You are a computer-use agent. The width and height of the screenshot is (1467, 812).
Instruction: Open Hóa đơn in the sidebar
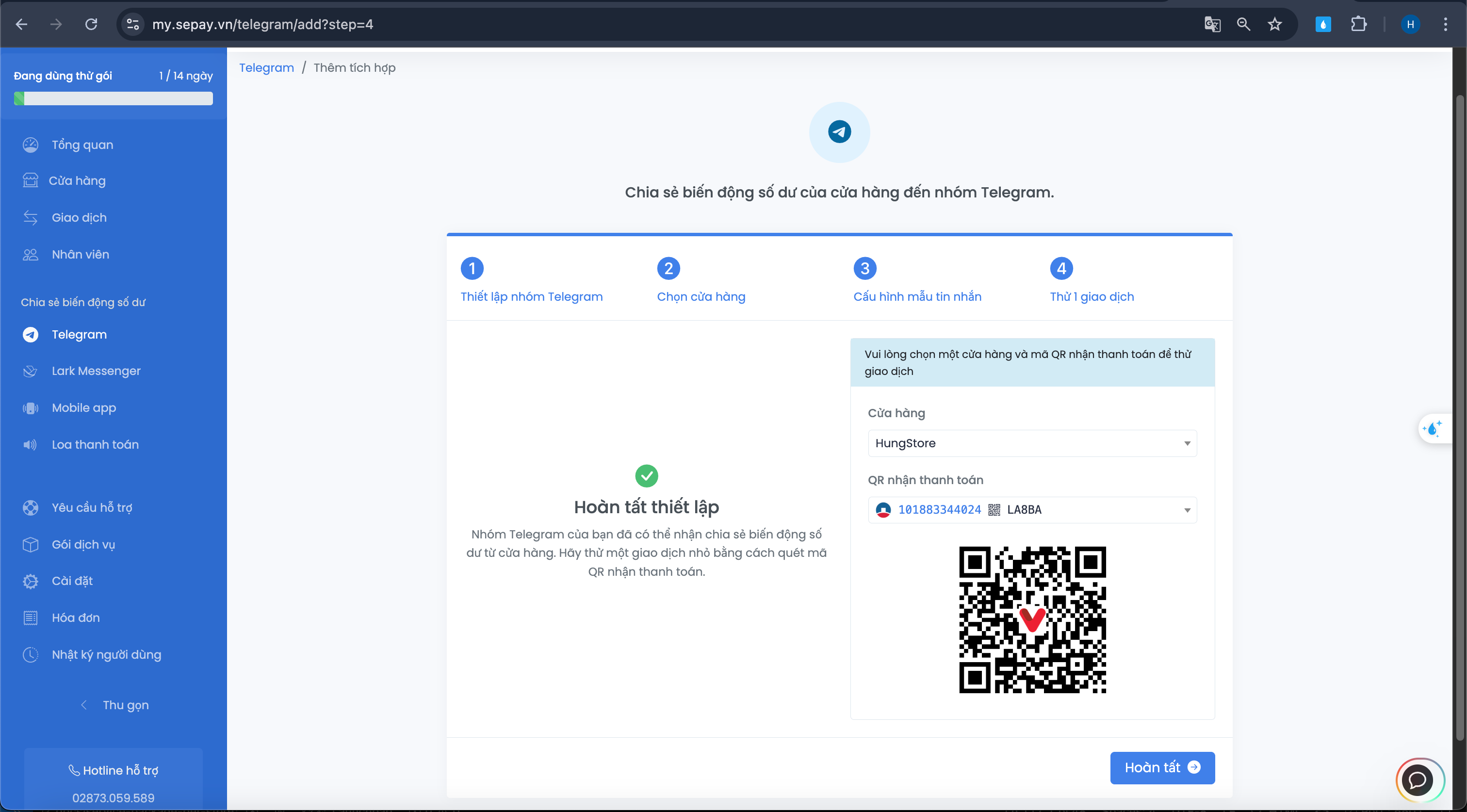[x=76, y=618]
